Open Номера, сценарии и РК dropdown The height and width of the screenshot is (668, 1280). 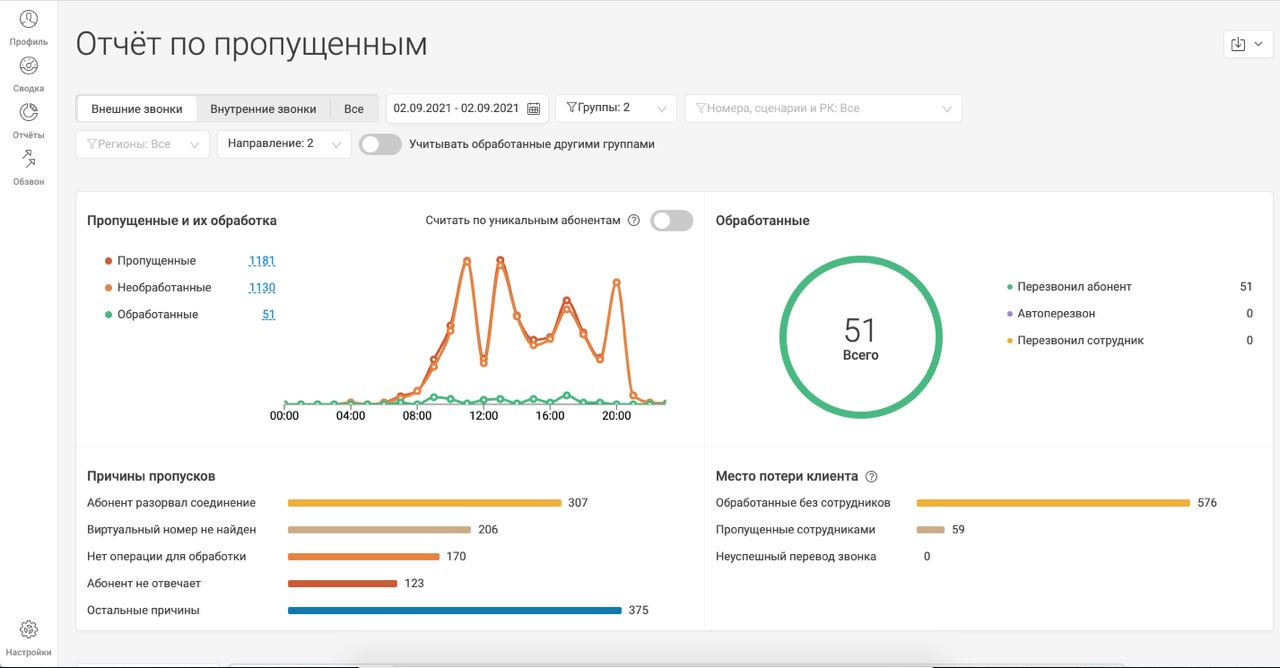pos(823,108)
